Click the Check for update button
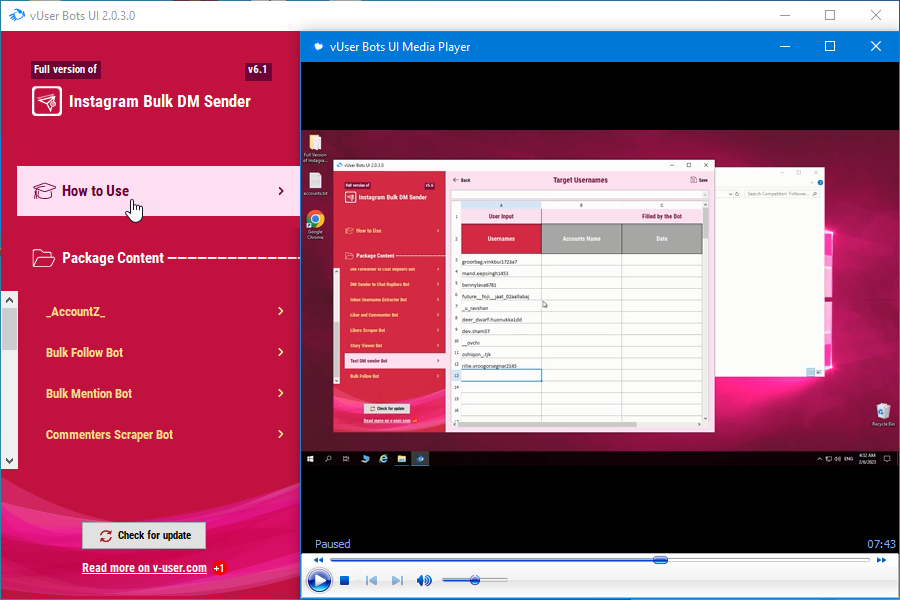This screenshot has width=900, height=600. pos(144,536)
